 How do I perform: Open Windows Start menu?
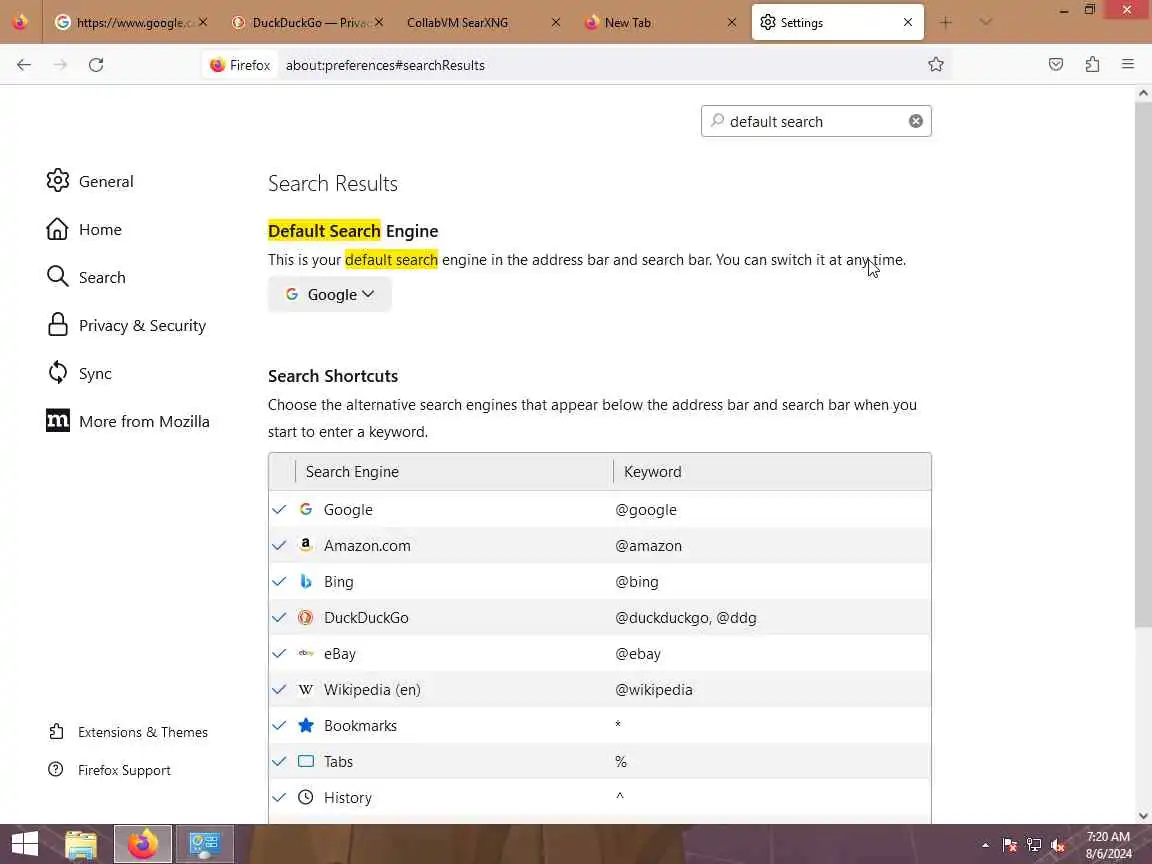point(24,843)
